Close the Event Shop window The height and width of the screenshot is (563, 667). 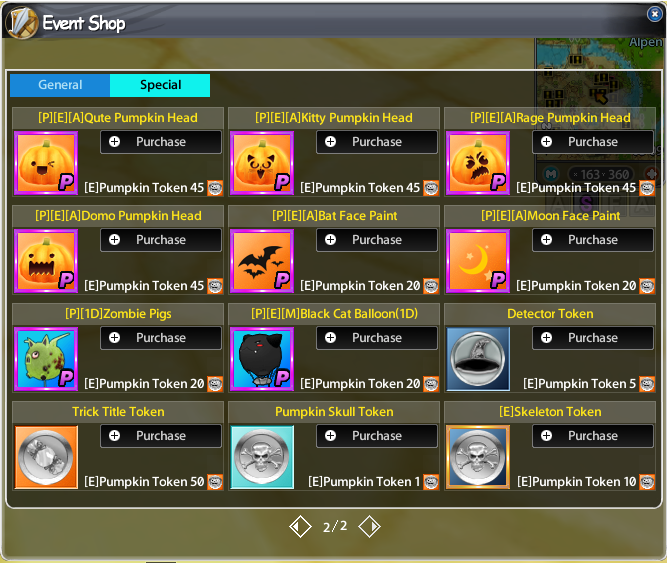point(655,14)
